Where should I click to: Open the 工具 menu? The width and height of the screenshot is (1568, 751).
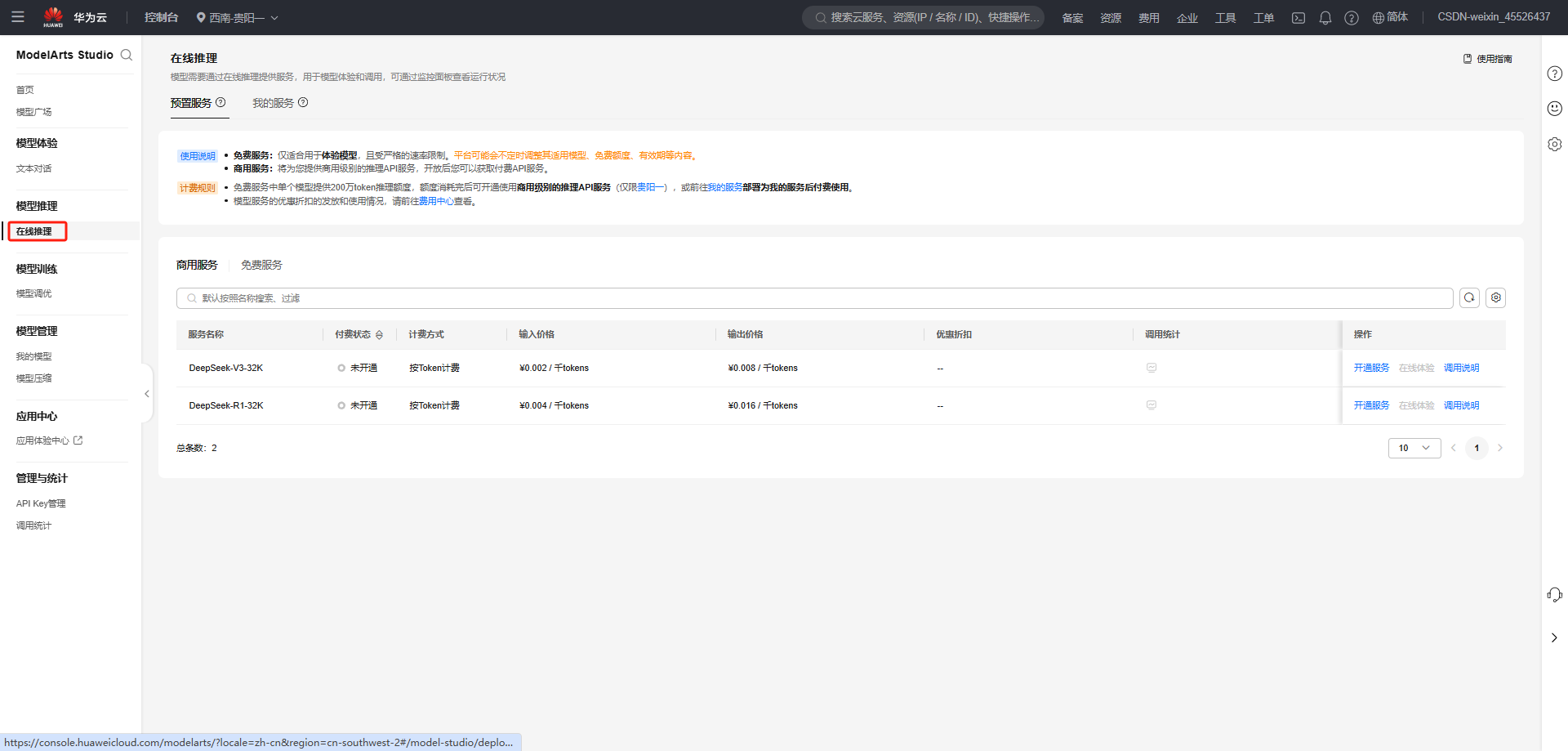pos(1226,18)
